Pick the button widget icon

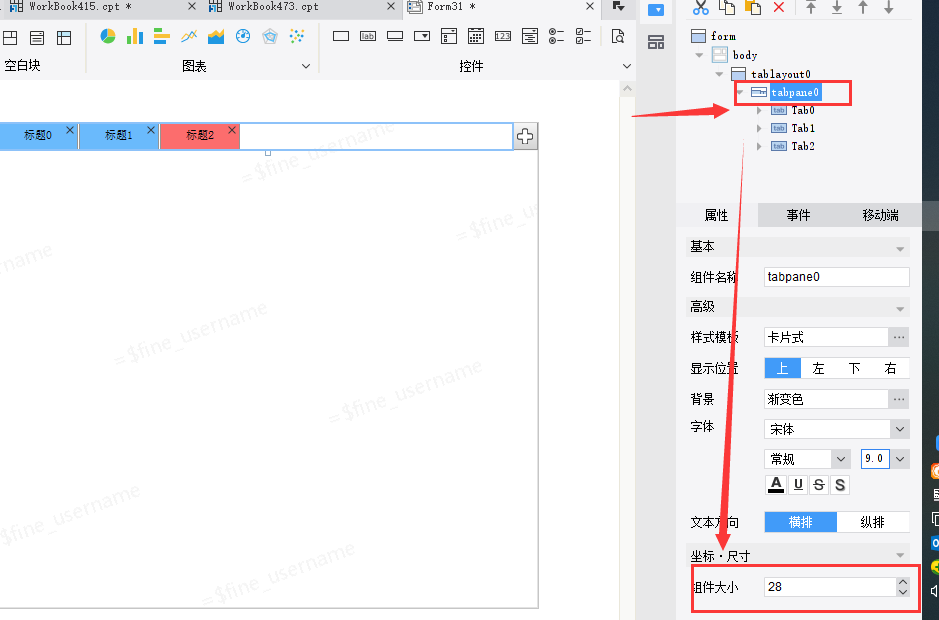click(395, 37)
